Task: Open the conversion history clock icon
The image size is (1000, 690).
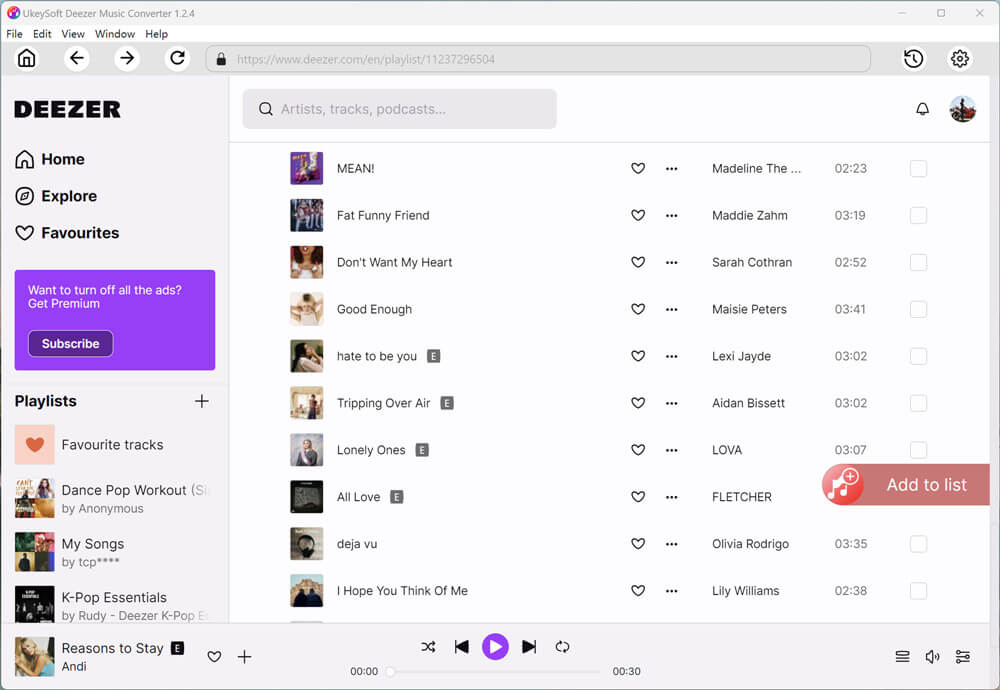Action: (913, 59)
